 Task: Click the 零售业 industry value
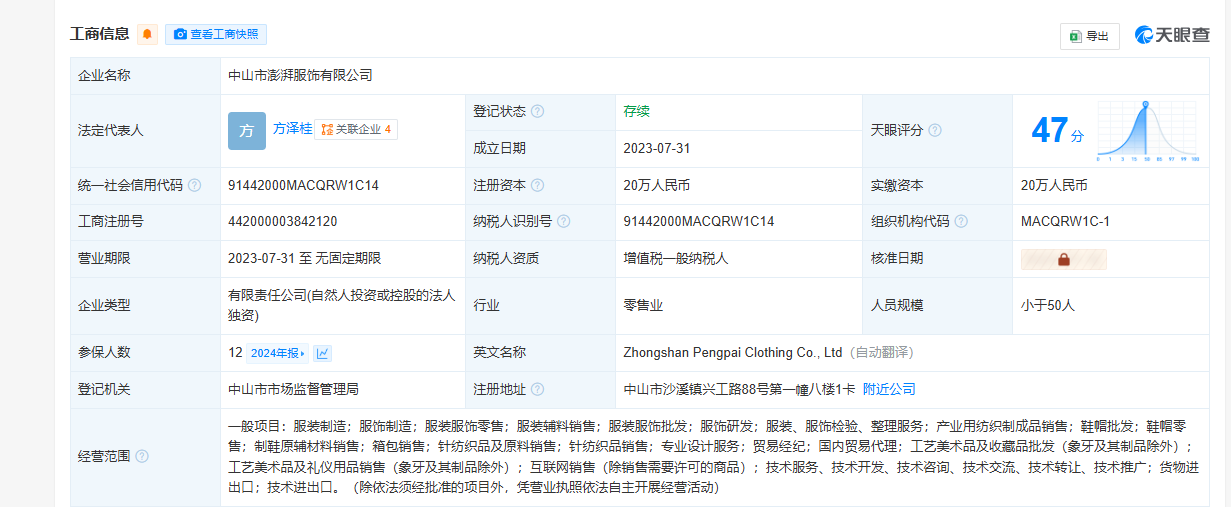tap(643, 305)
